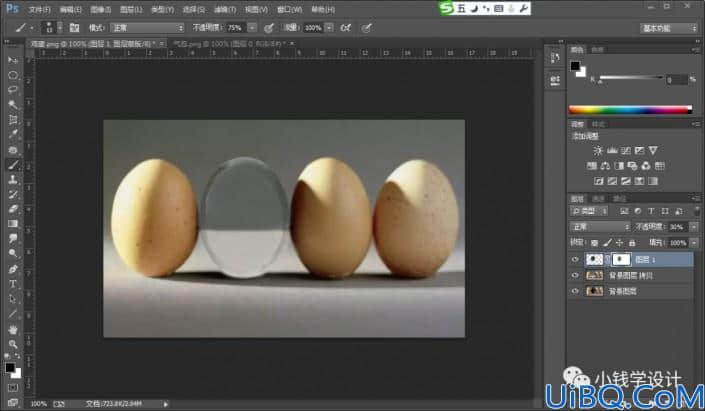Open workspace 基本功能 dropdown

(x=669, y=28)
